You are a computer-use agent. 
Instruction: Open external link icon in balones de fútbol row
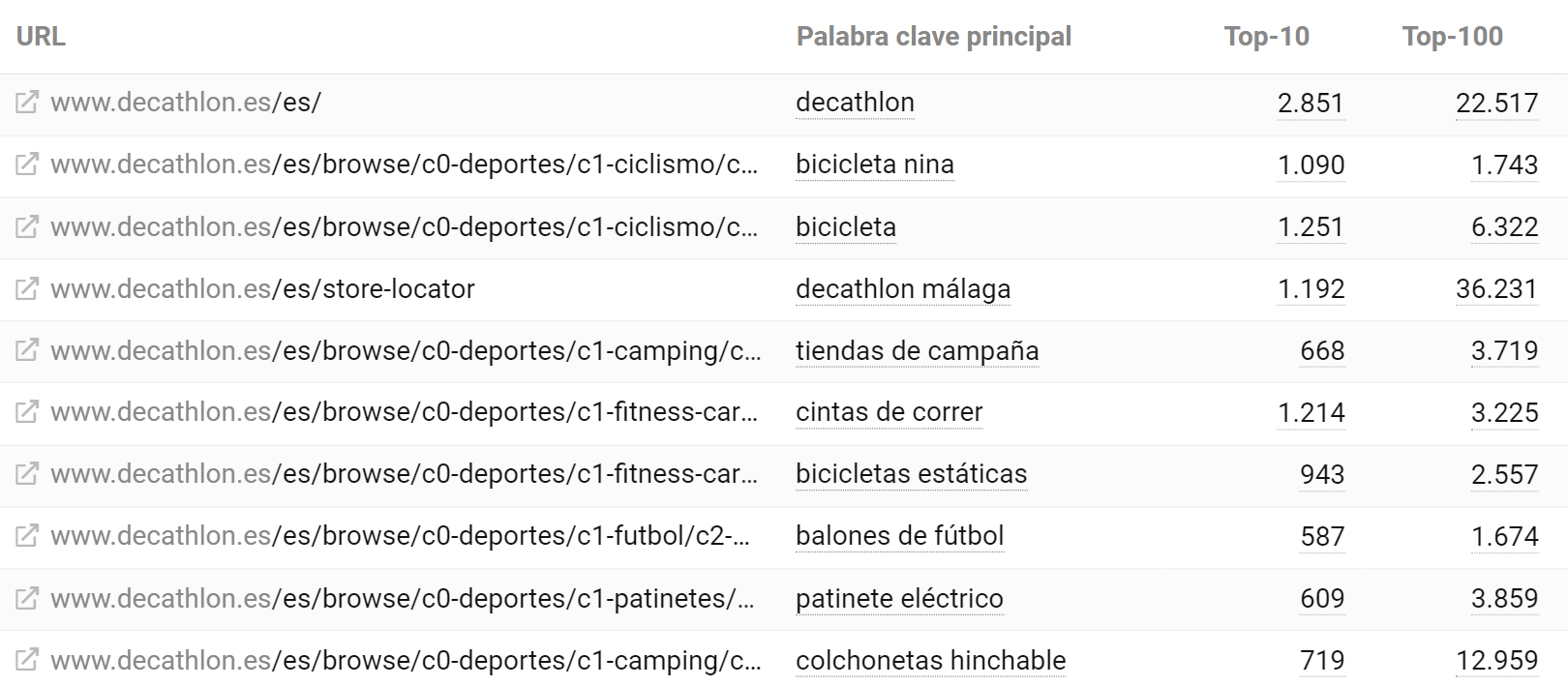(x=27, y=536)
